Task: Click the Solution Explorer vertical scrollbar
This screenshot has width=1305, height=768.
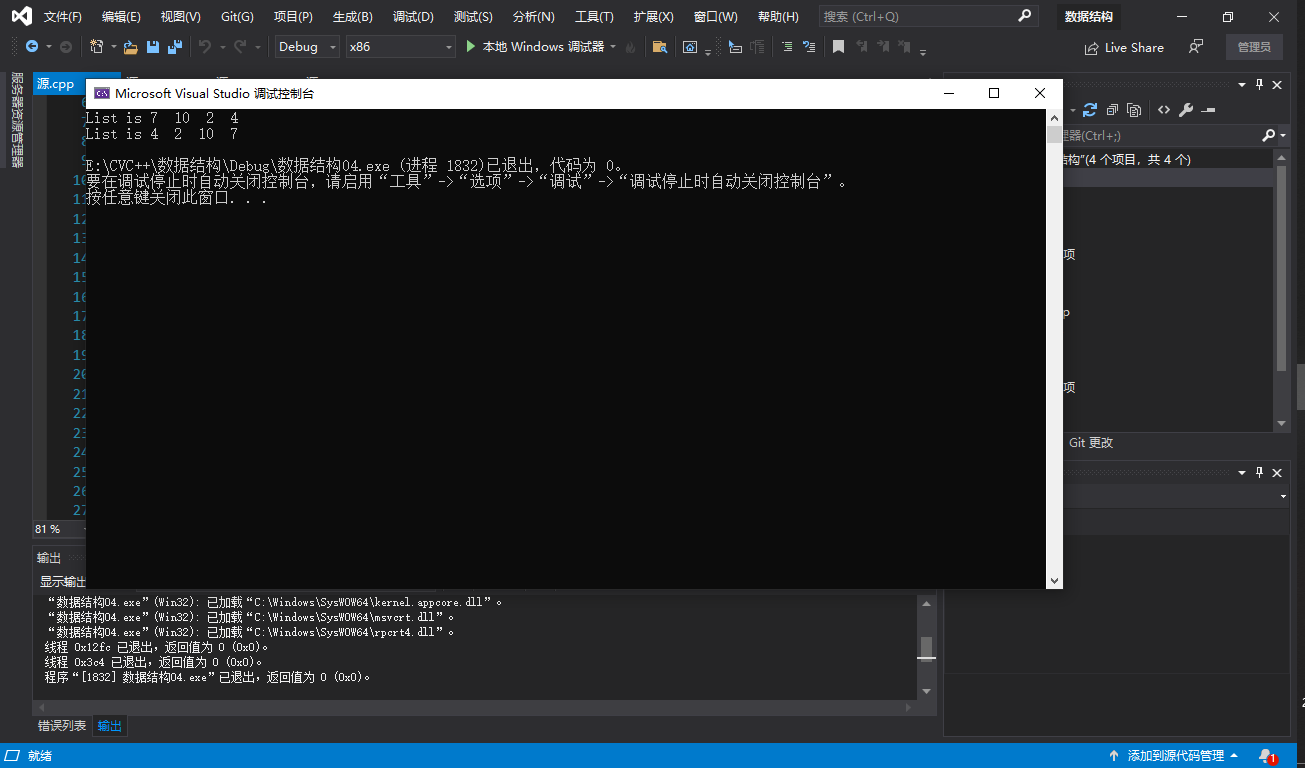Action: pos(1282,270)
